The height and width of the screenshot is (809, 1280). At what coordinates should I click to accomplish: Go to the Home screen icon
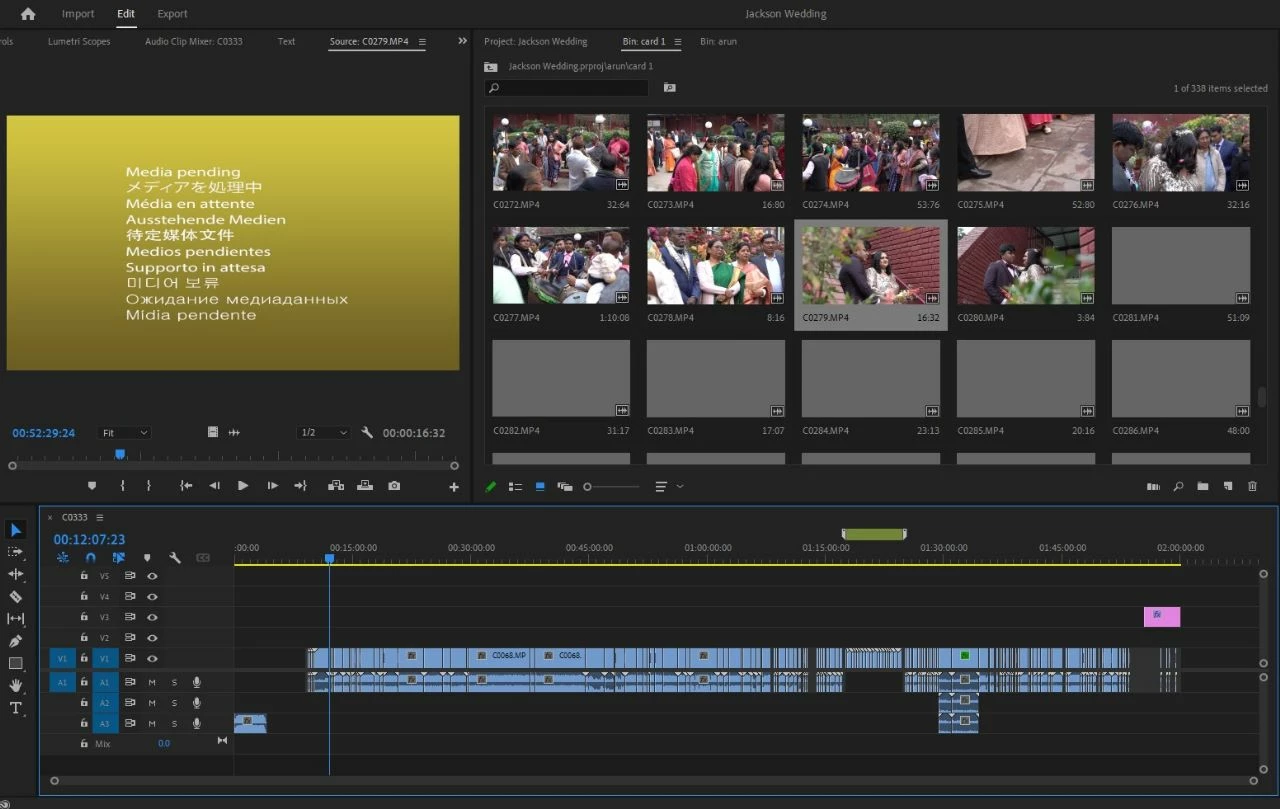coord(28,14)
